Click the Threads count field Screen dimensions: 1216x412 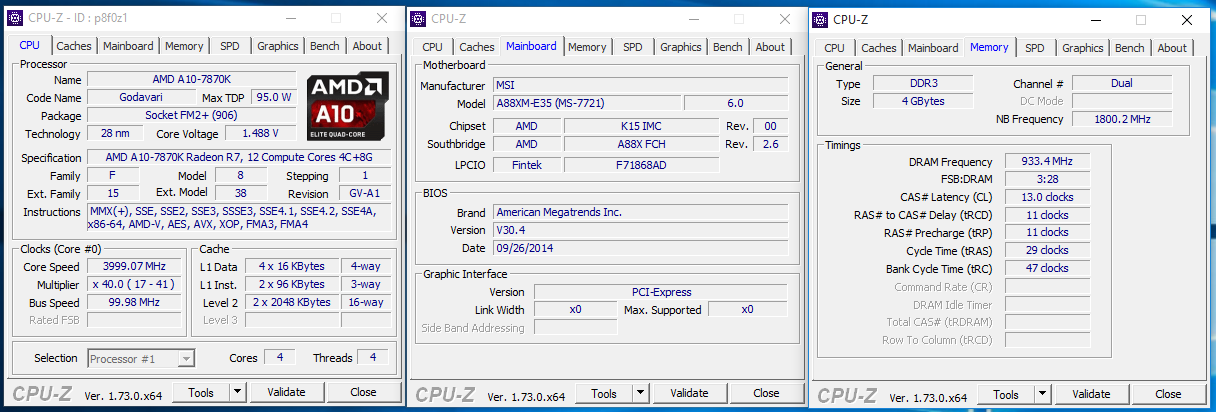(373, 358)
